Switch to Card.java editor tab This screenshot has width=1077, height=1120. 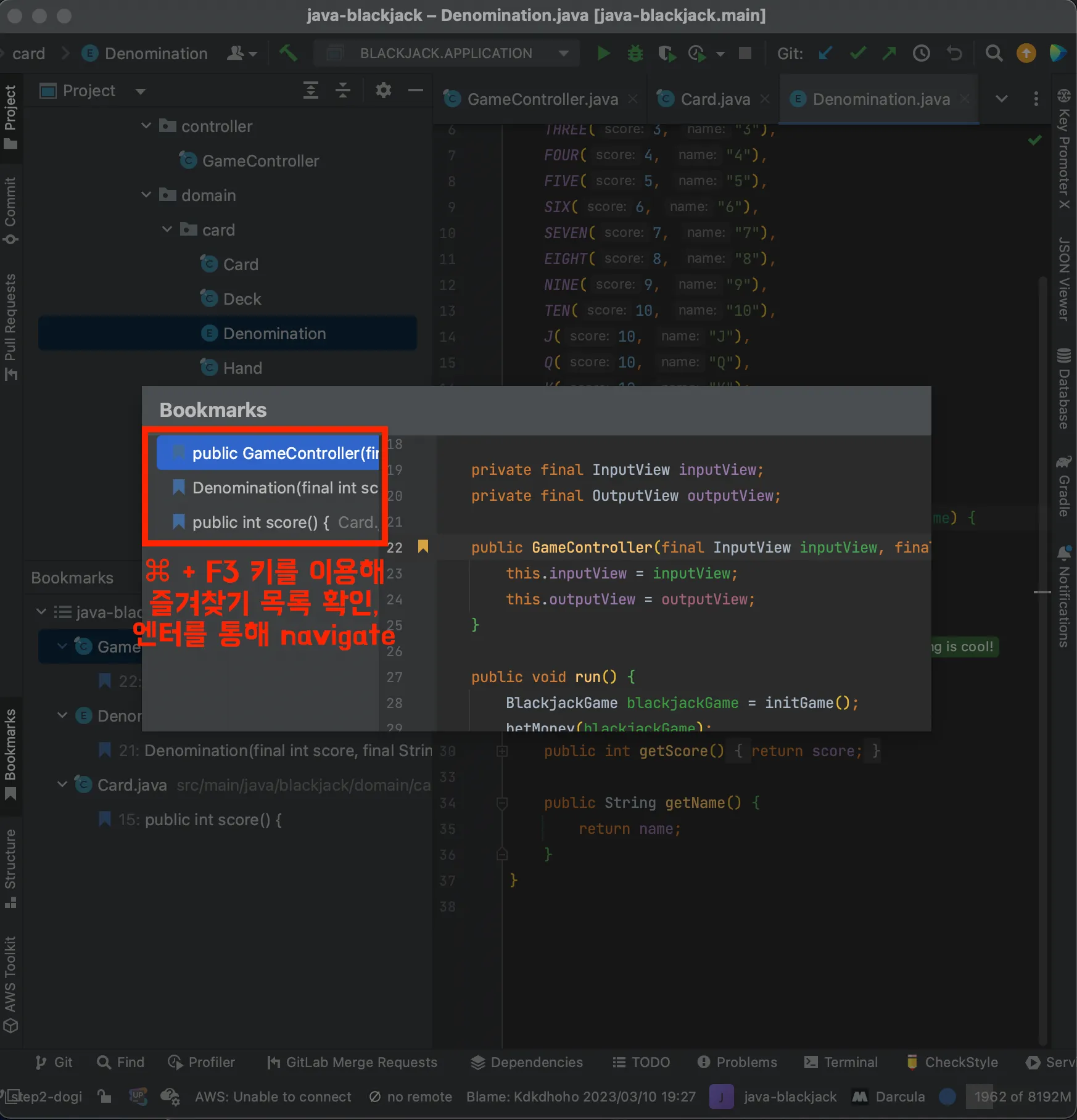[x=714, y=99]
